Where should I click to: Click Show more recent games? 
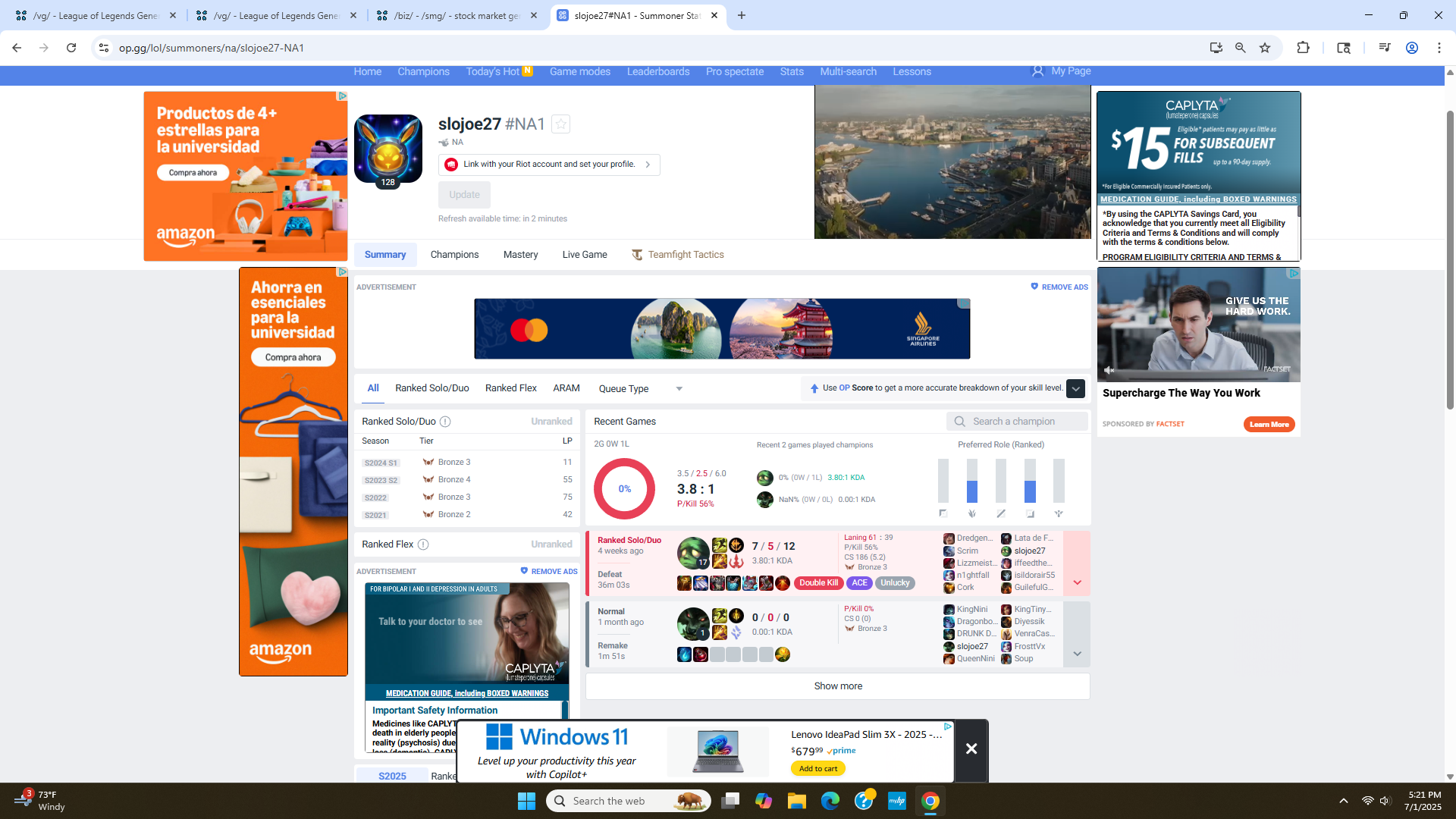pos(838,686)
